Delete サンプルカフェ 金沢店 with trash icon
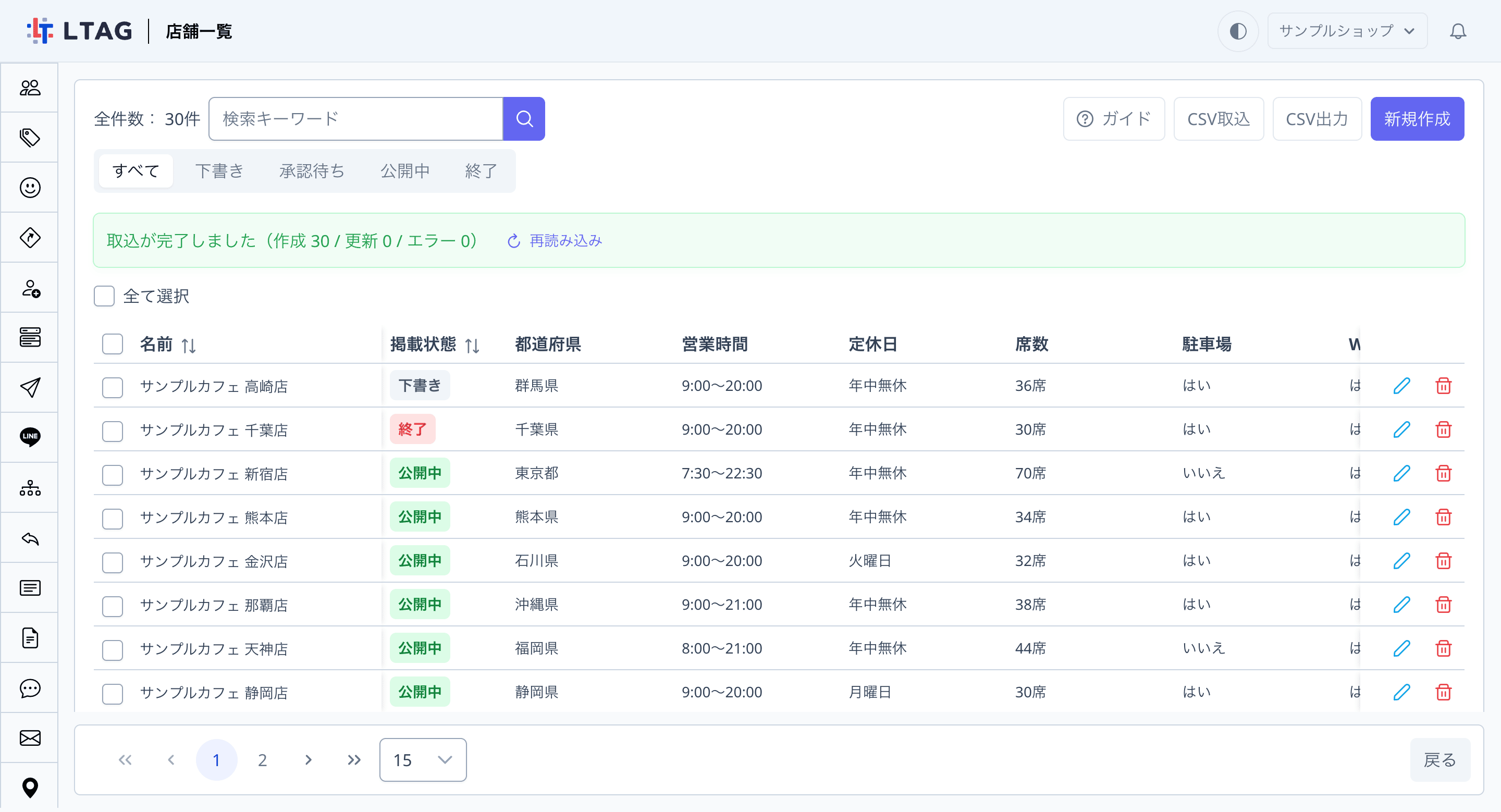The height and width of the screenshot is (812, 1501). coord(1443,560)
